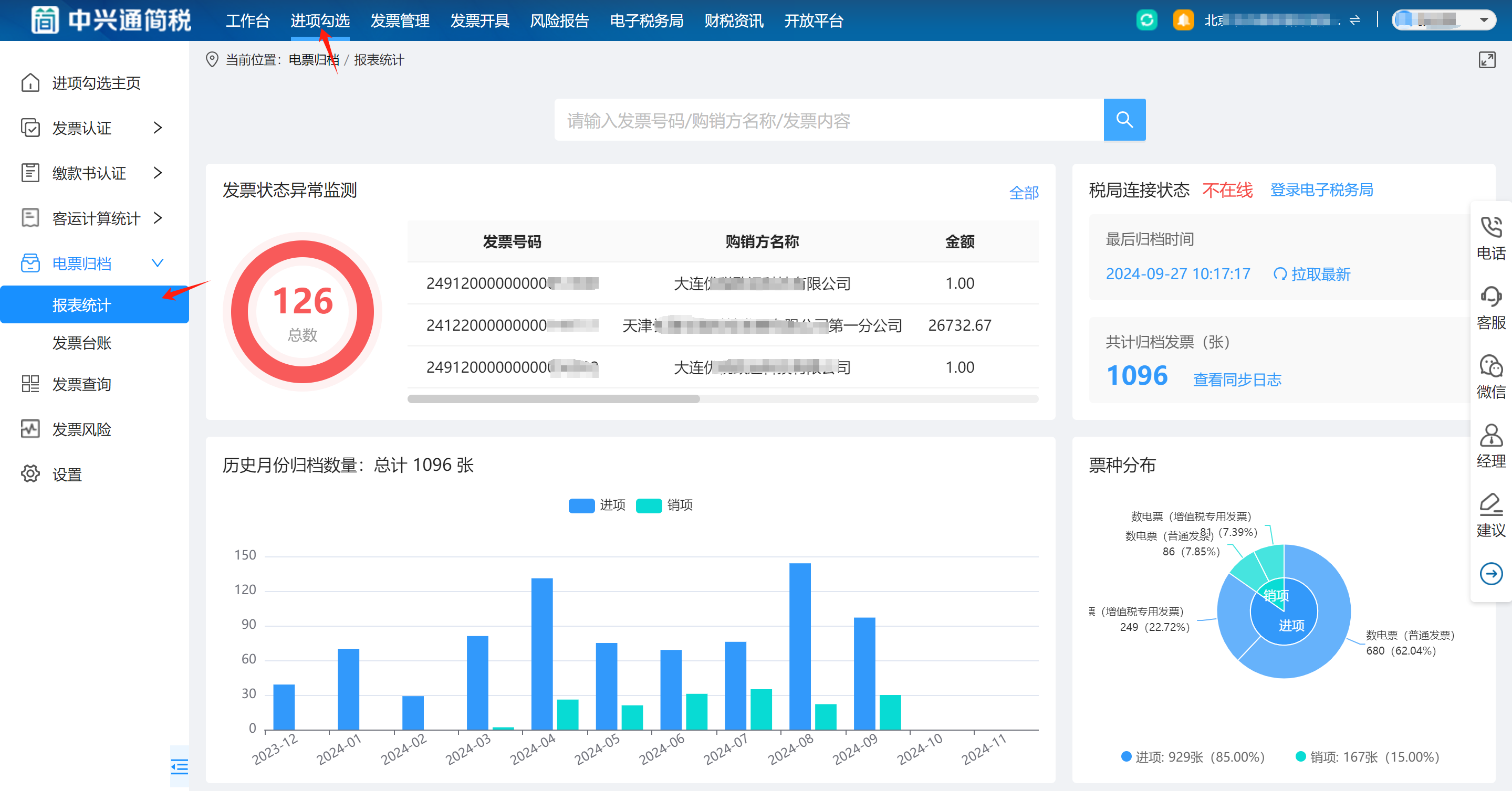Click the 金额 column header
This screenshot has width=1512, height=791.
[959, 241]
